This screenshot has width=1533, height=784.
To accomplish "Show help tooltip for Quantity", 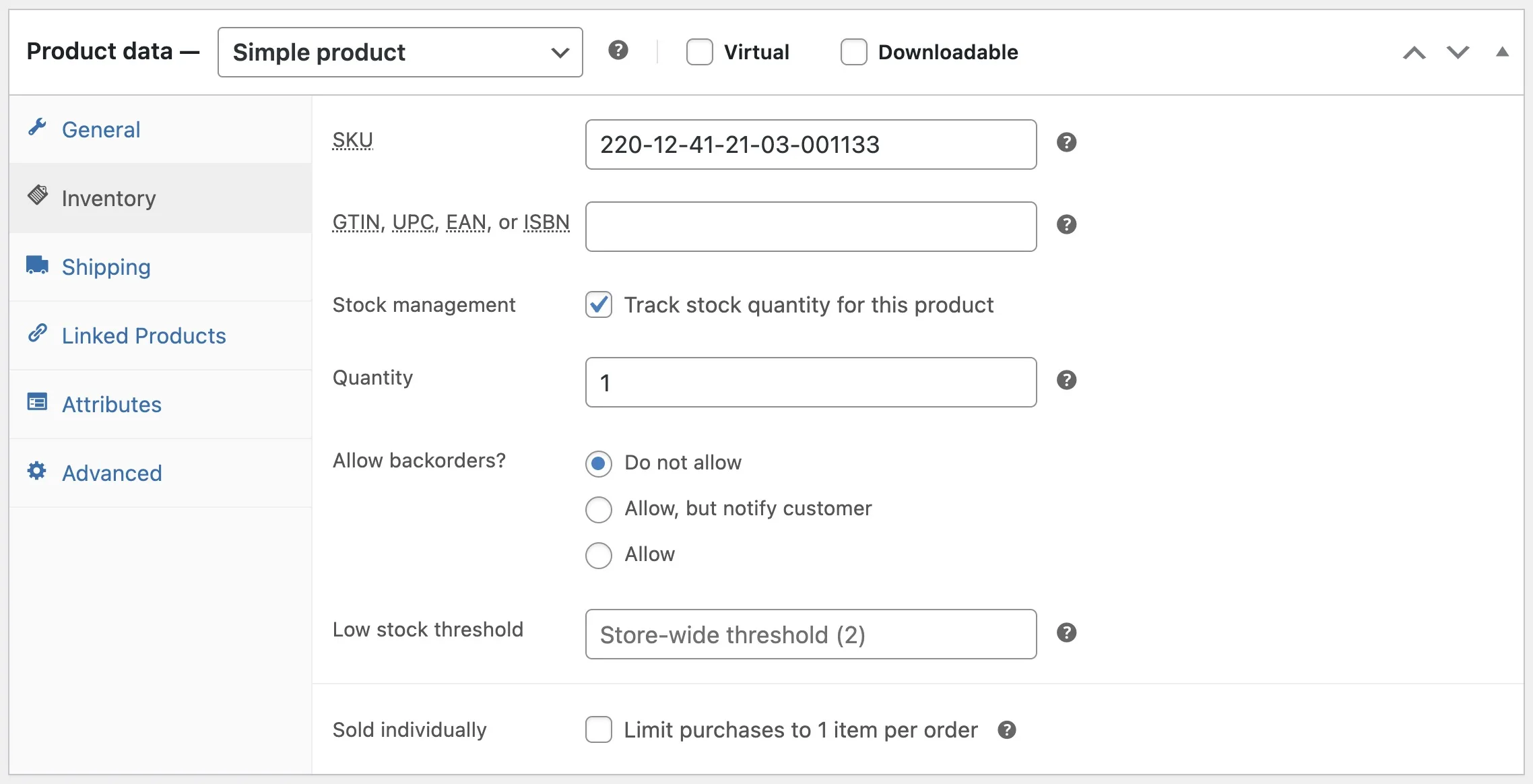I will [x=1067, y=380].
